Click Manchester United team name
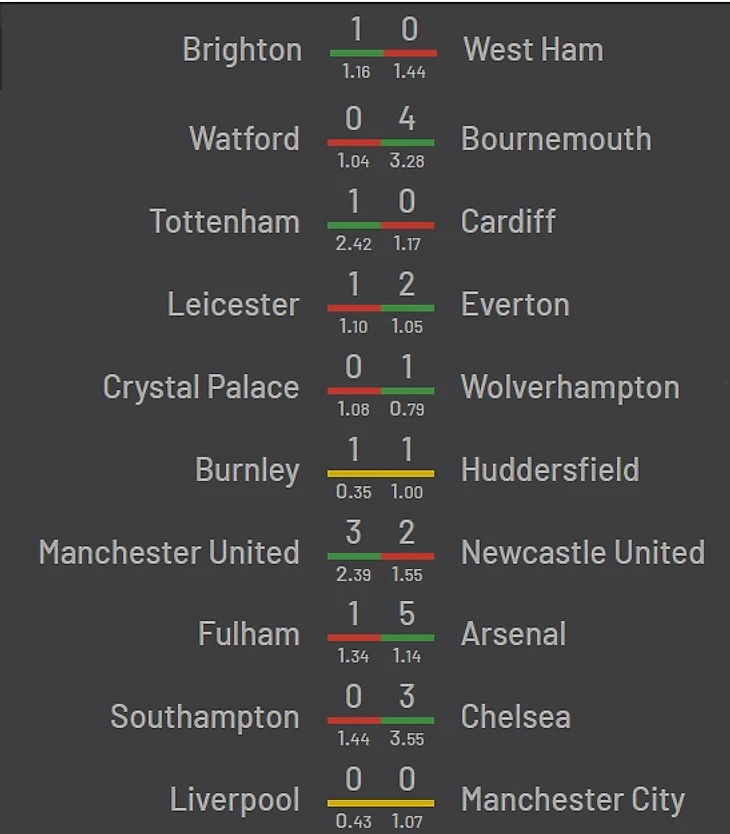The height and width of the screenshot is (834, 730). pyautogui.click(x=169, y=552)
